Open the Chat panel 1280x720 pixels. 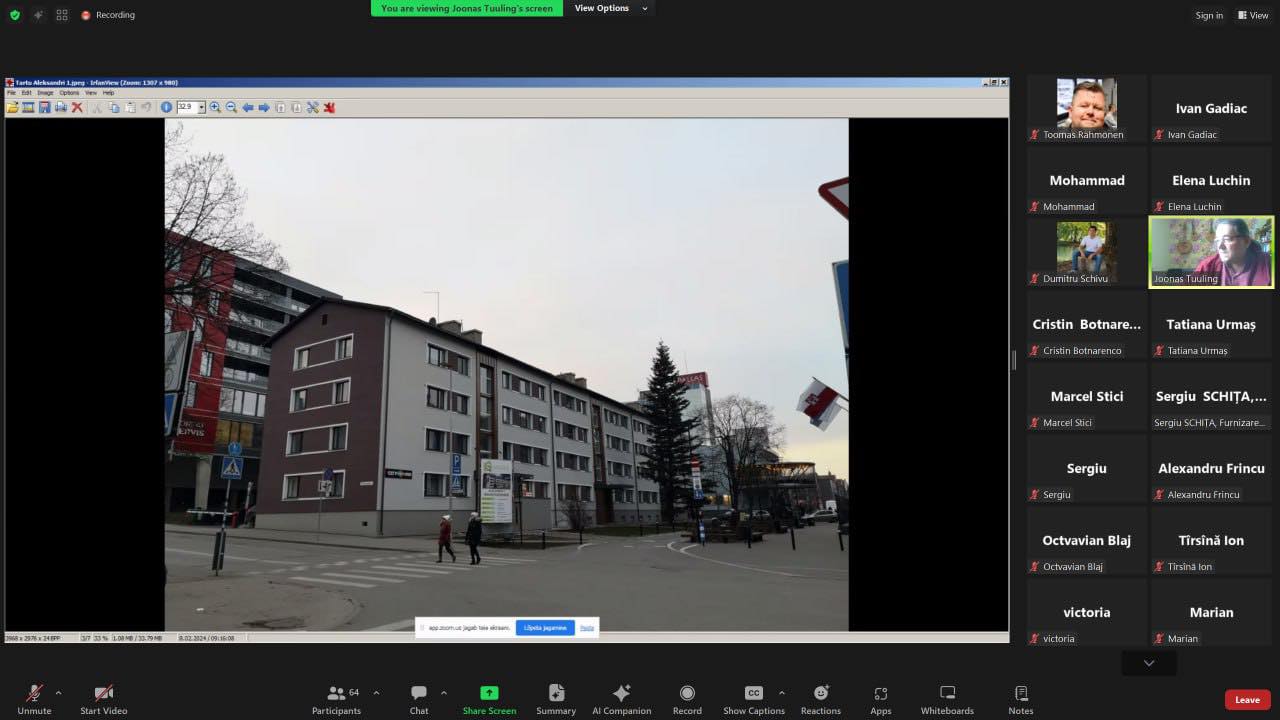pos(419,699)
